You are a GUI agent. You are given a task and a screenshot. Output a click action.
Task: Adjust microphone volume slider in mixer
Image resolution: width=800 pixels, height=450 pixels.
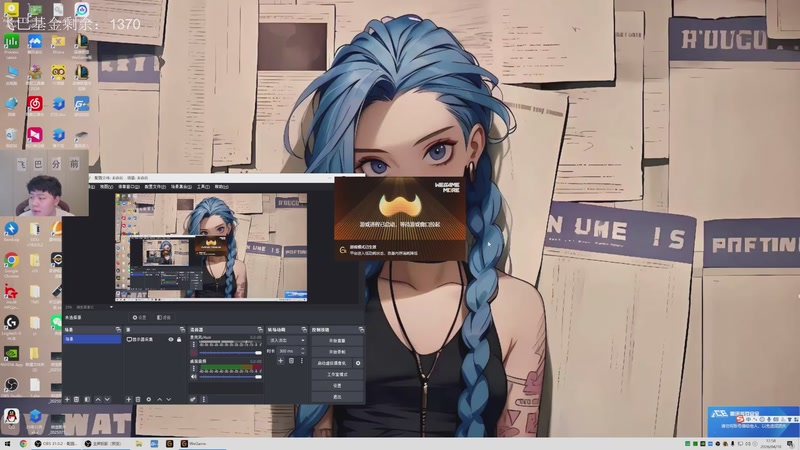(x=230, y=353)
